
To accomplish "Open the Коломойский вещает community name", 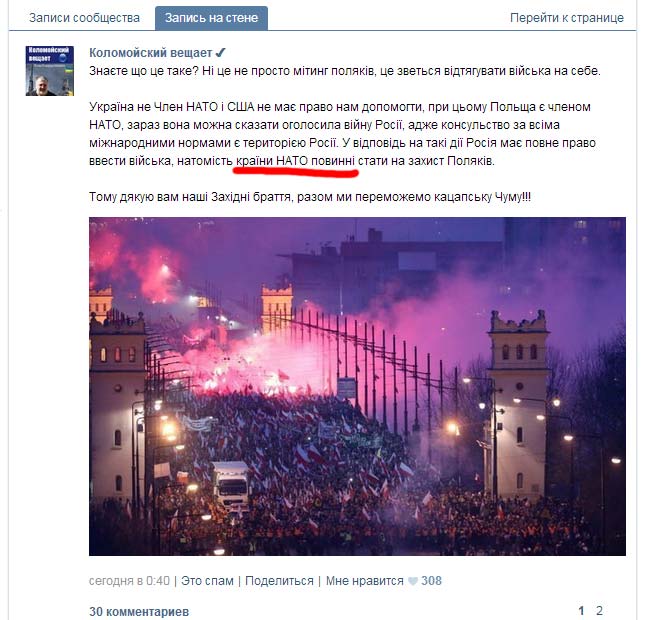I will [x=151, y=53].
